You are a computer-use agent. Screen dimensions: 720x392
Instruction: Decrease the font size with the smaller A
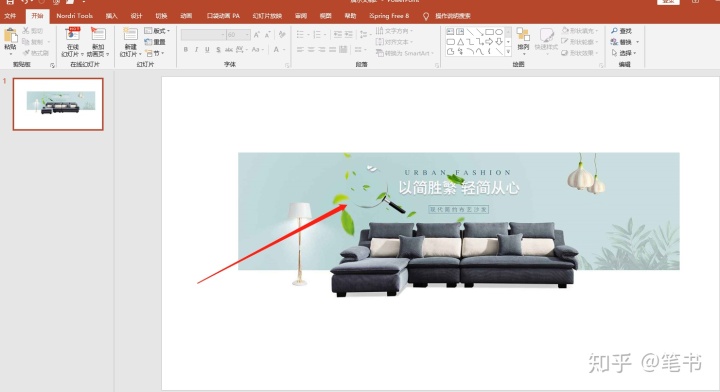pos(267,35)
